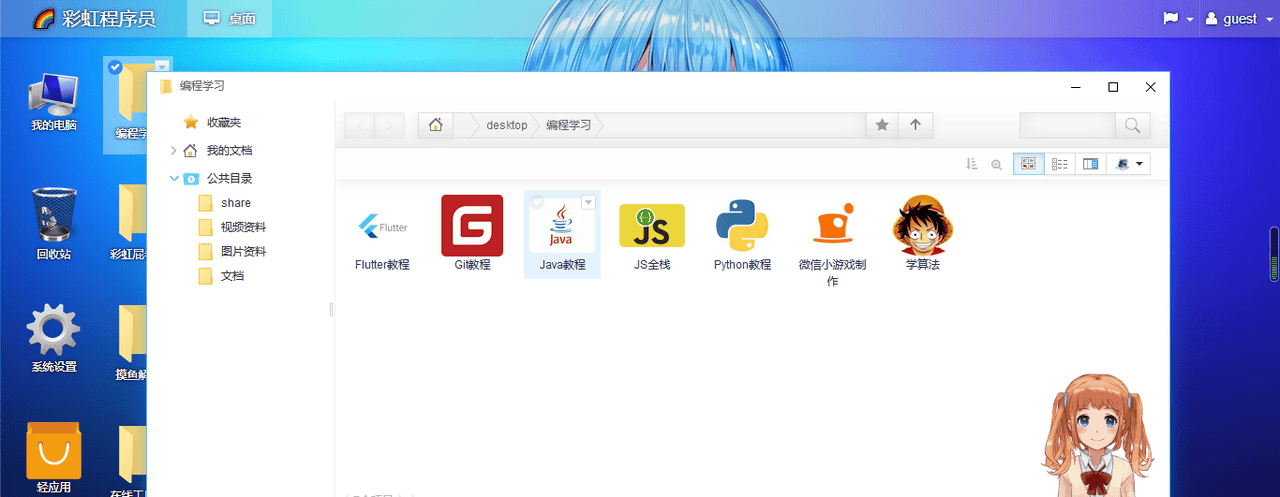This screenshot has height=497, width=1280.
Task: Switch to the 桌面 tab
Action: tap(229, 18)
